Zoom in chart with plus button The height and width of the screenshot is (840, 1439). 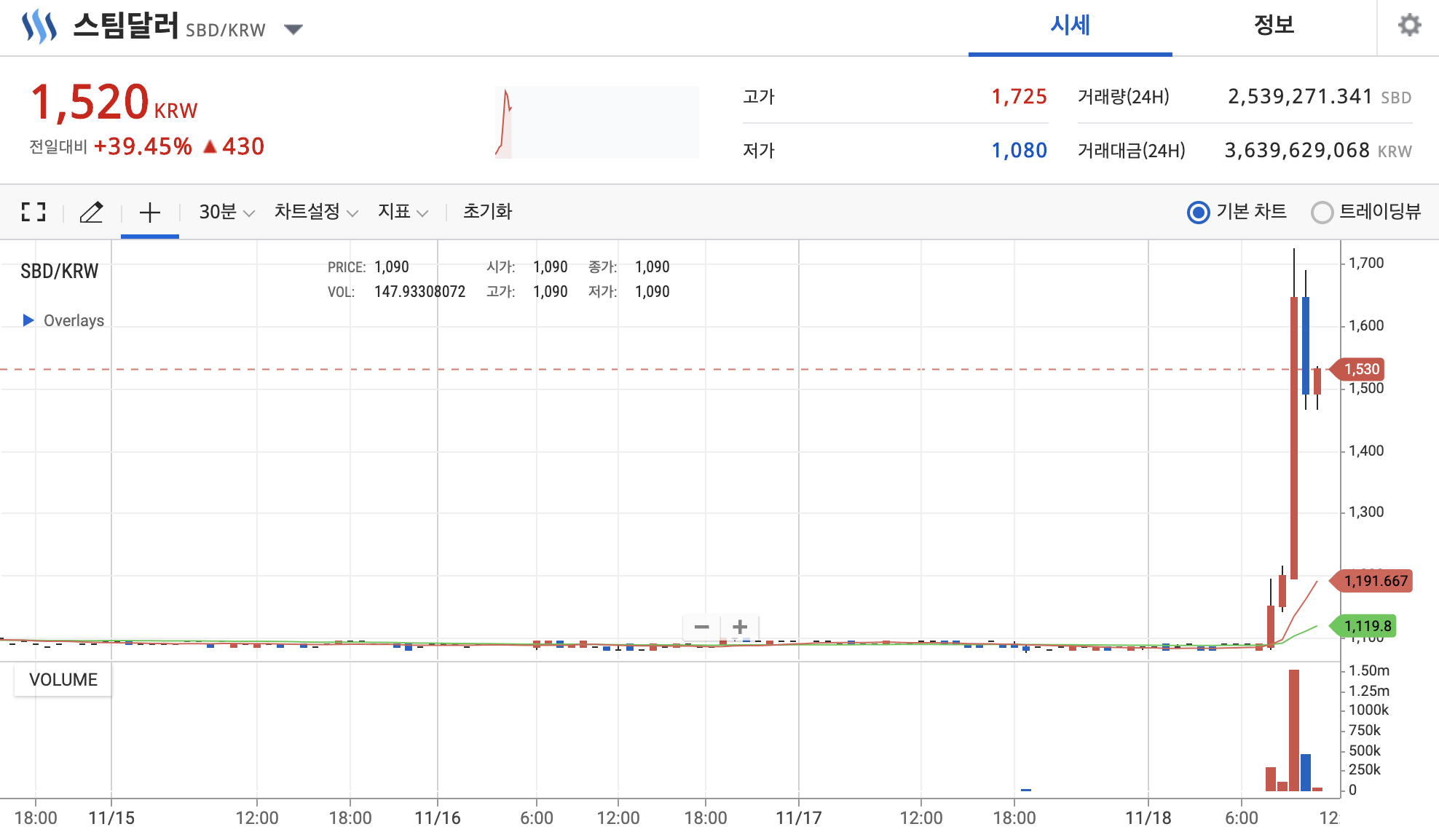coord(740,627)
